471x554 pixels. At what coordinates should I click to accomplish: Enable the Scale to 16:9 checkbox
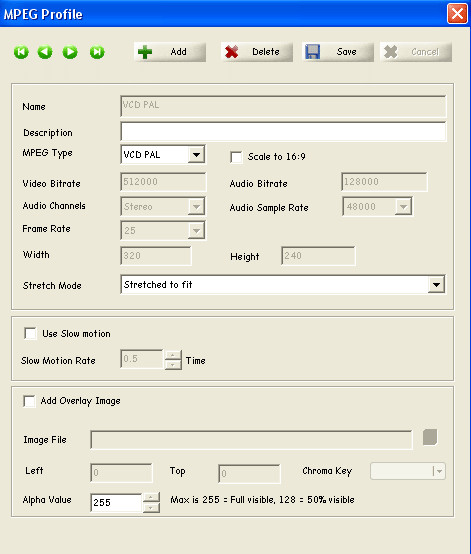coord(236,157)
